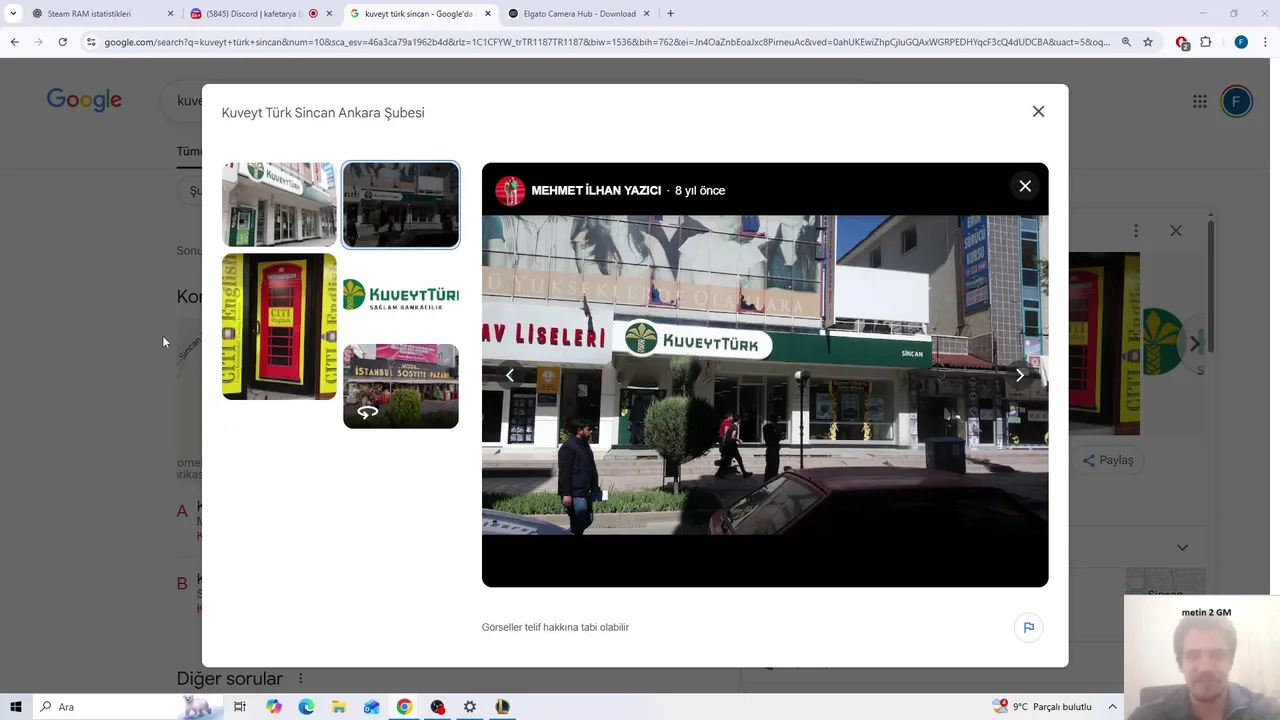
Task: Close the Elgato Camera Hub tab
Action: 647,14
